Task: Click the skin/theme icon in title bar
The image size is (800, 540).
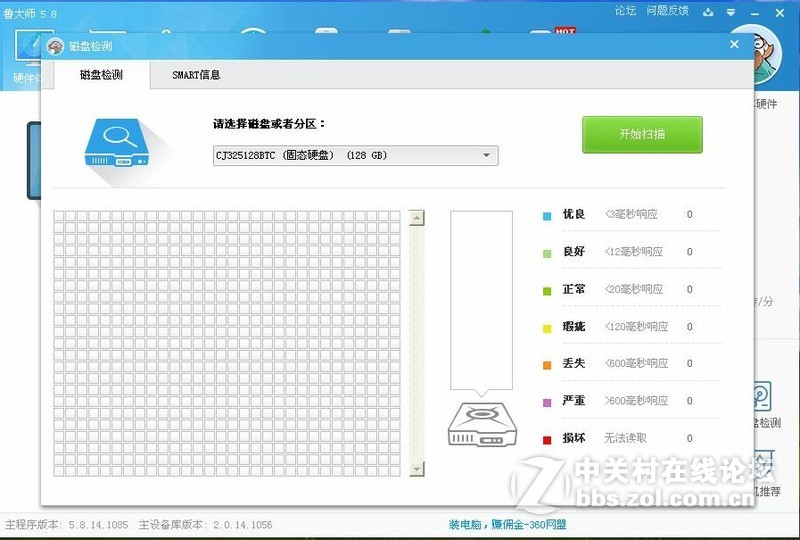Action: (708, 12)
